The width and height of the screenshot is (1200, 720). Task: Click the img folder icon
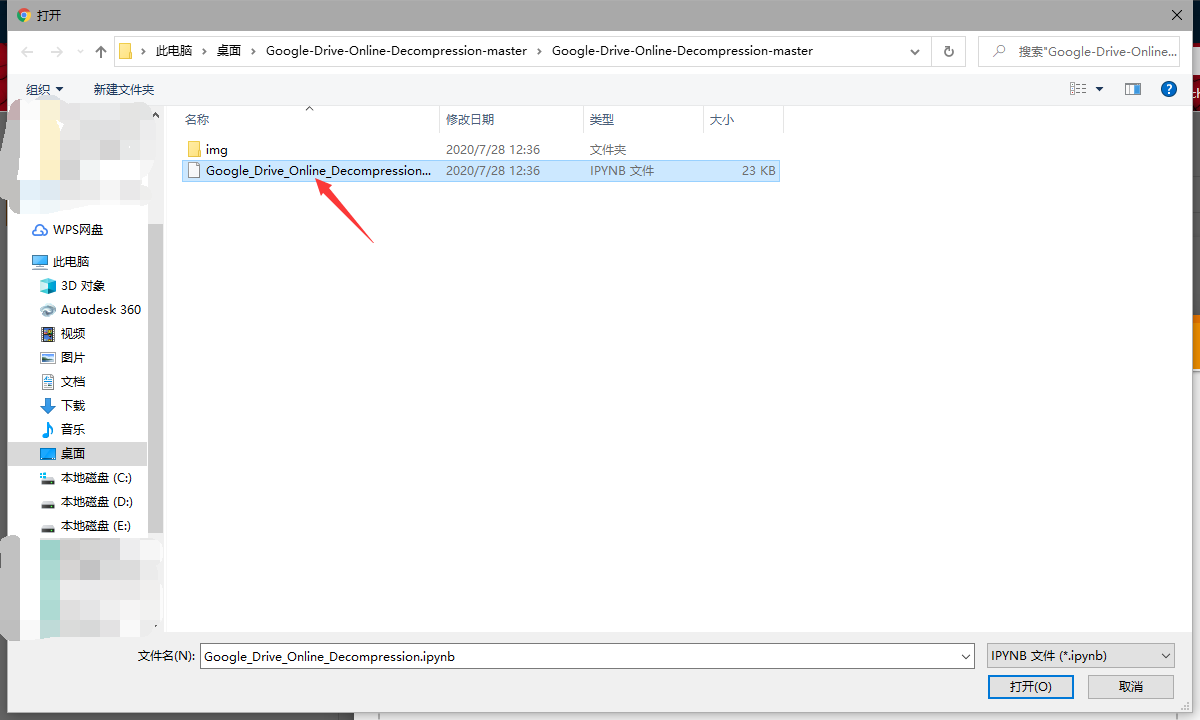[x=194, y=149]
